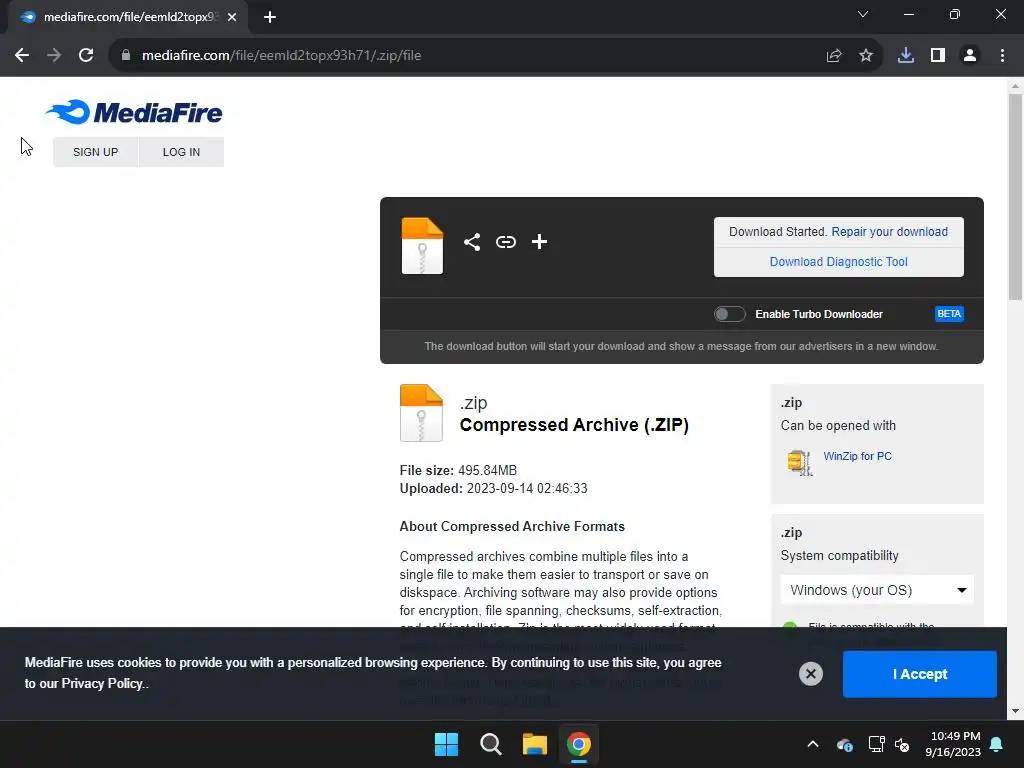This screenshot has width=1024, height=768.
Task: Open Windows taskbar search
Action: pyautogui.click(x=490, y=744)
